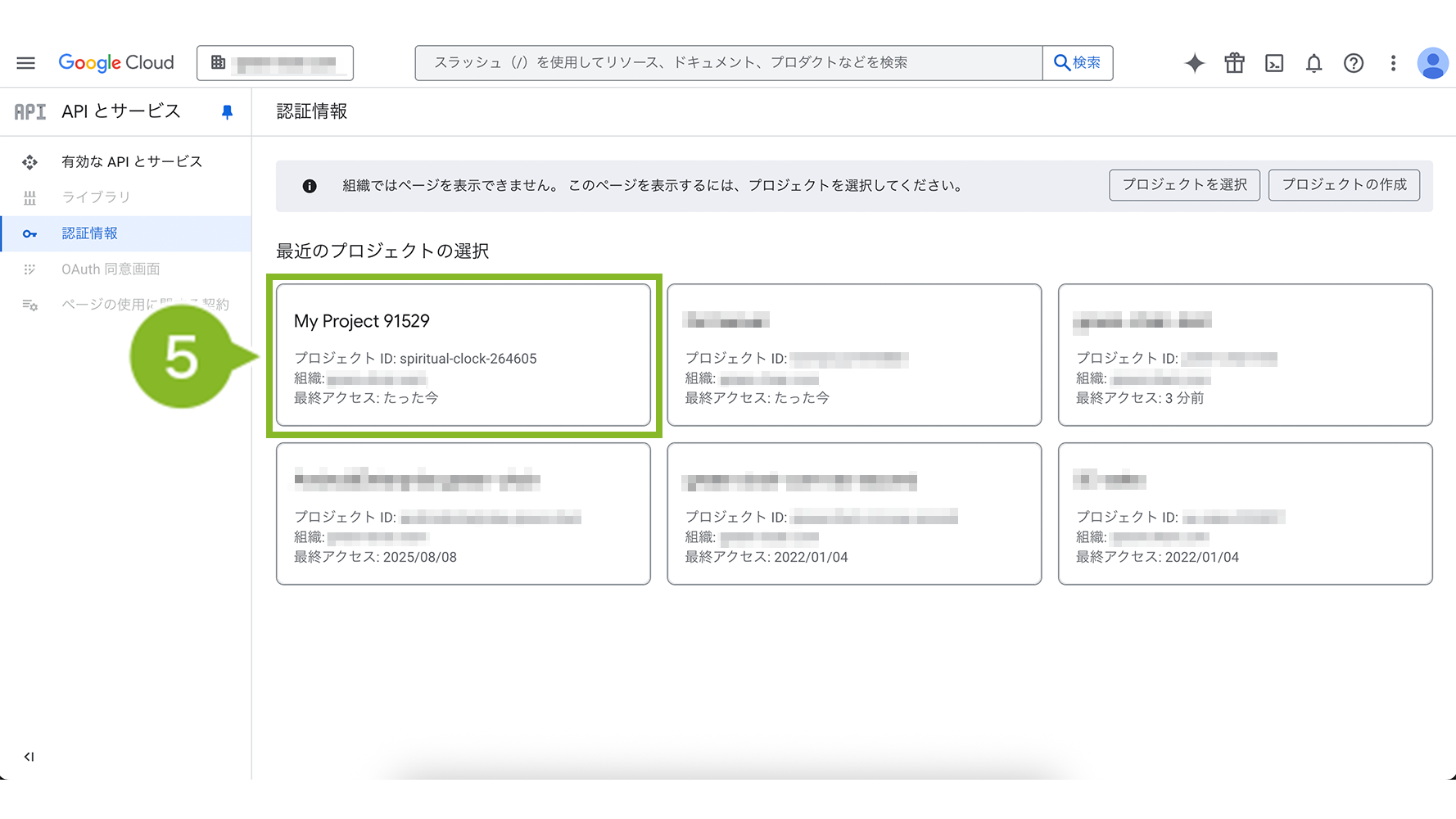Open the notifications bell
Viewport: 1456px width, 819px height.
(x=1314, y=63)
